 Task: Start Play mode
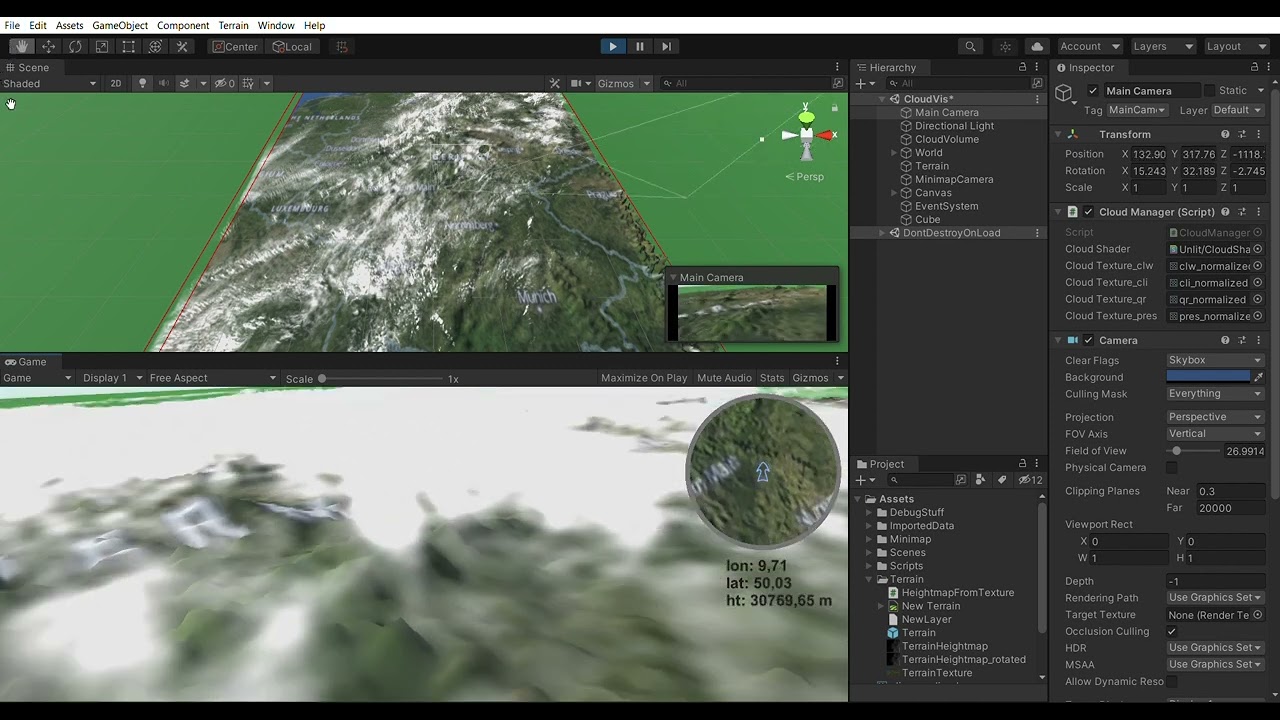click(613, 46)
